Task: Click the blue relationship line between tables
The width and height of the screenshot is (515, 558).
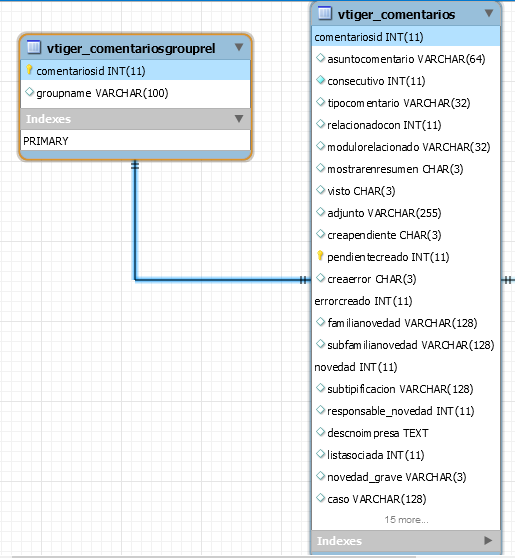Action: tap(221, 280)
